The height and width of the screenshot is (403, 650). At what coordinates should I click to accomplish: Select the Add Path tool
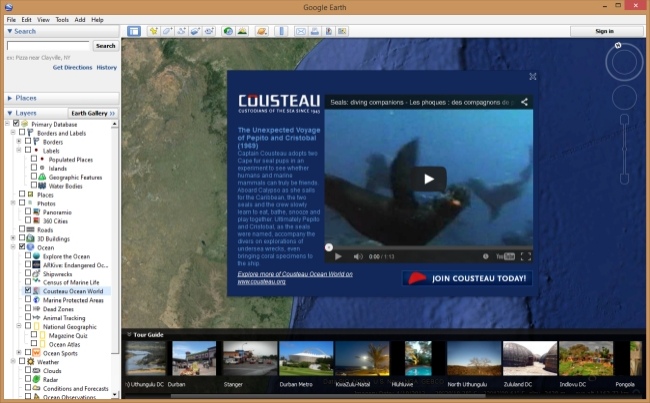pos(181,31)
